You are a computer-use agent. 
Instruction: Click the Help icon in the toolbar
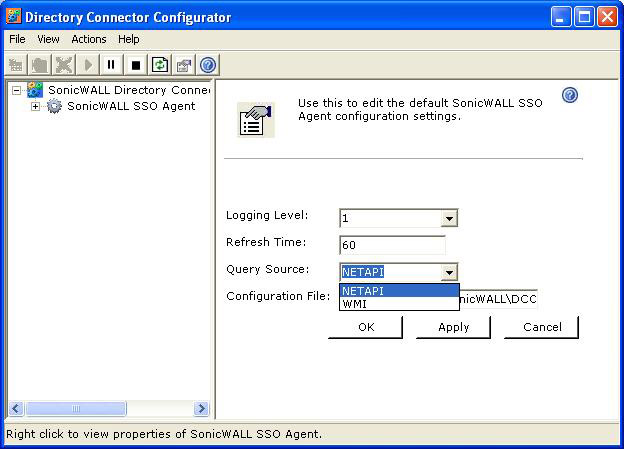point(208,65)
